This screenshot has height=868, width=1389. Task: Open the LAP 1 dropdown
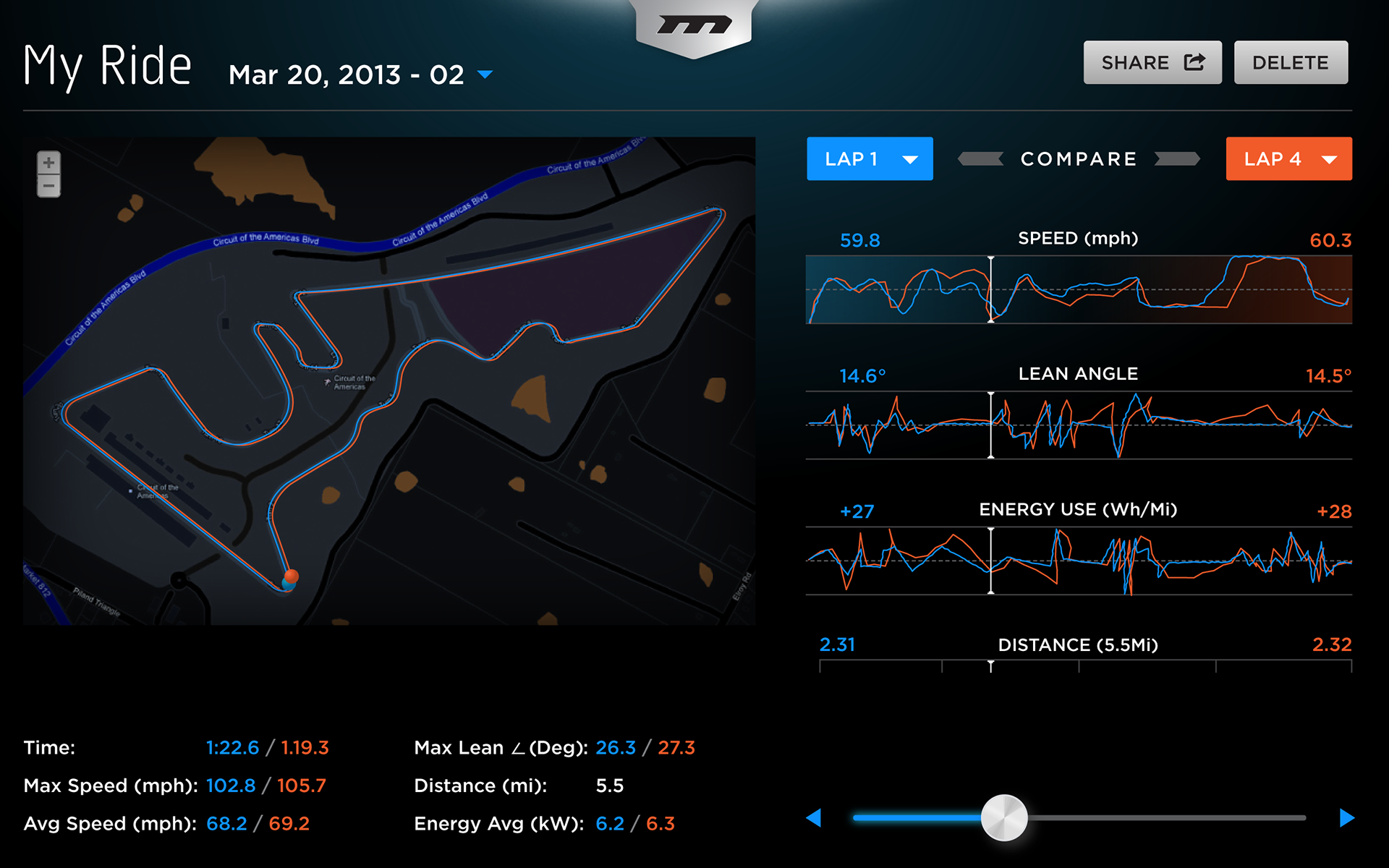[x=870, y=158]
